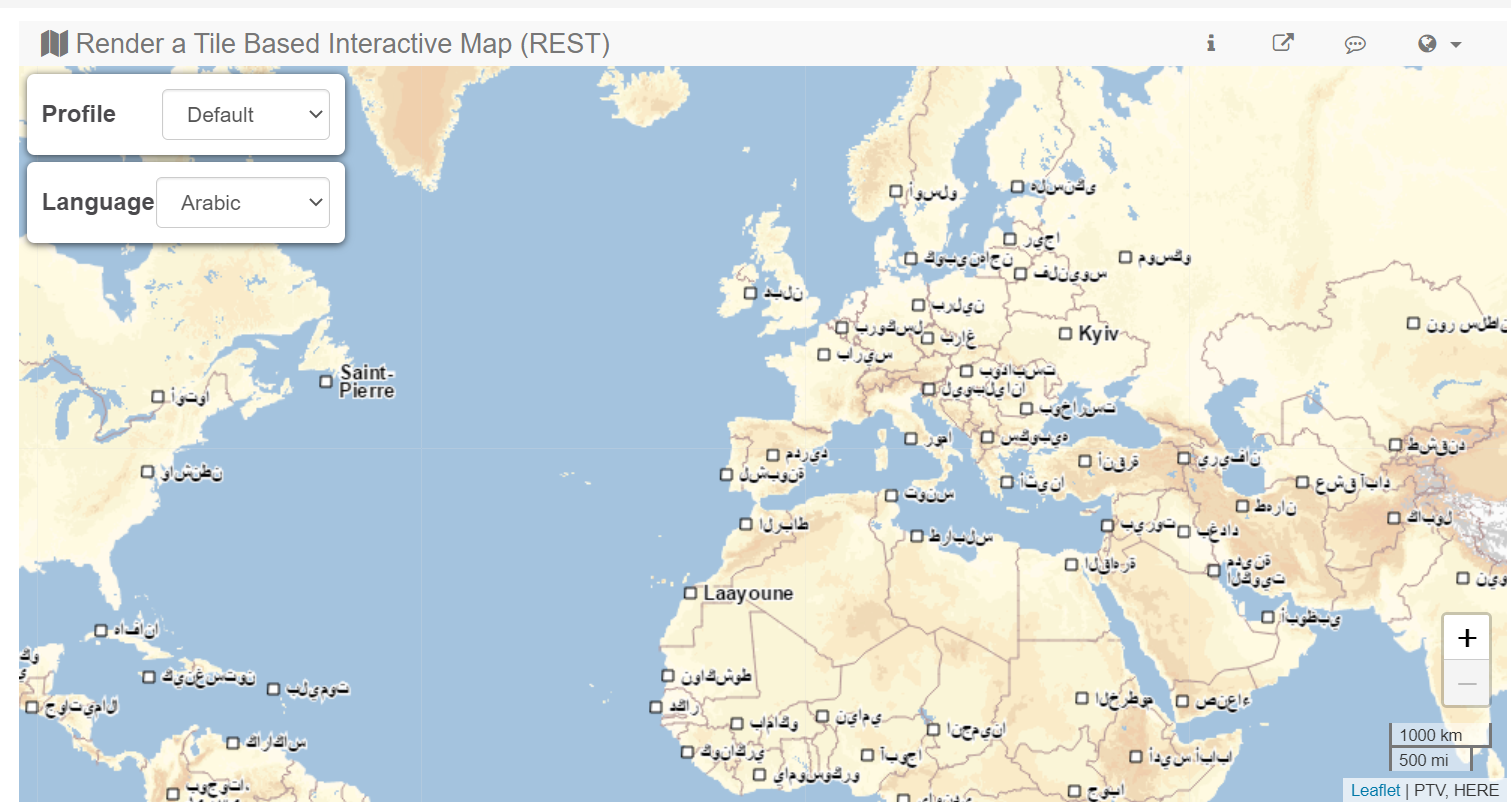Click the 500 mi scale bar

point(1423,760)
